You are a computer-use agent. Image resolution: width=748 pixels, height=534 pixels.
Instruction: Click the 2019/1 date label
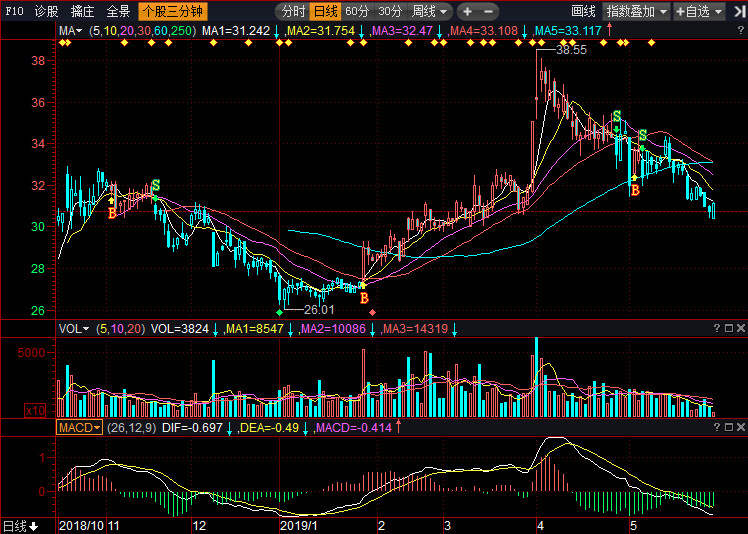pos(299,526)
